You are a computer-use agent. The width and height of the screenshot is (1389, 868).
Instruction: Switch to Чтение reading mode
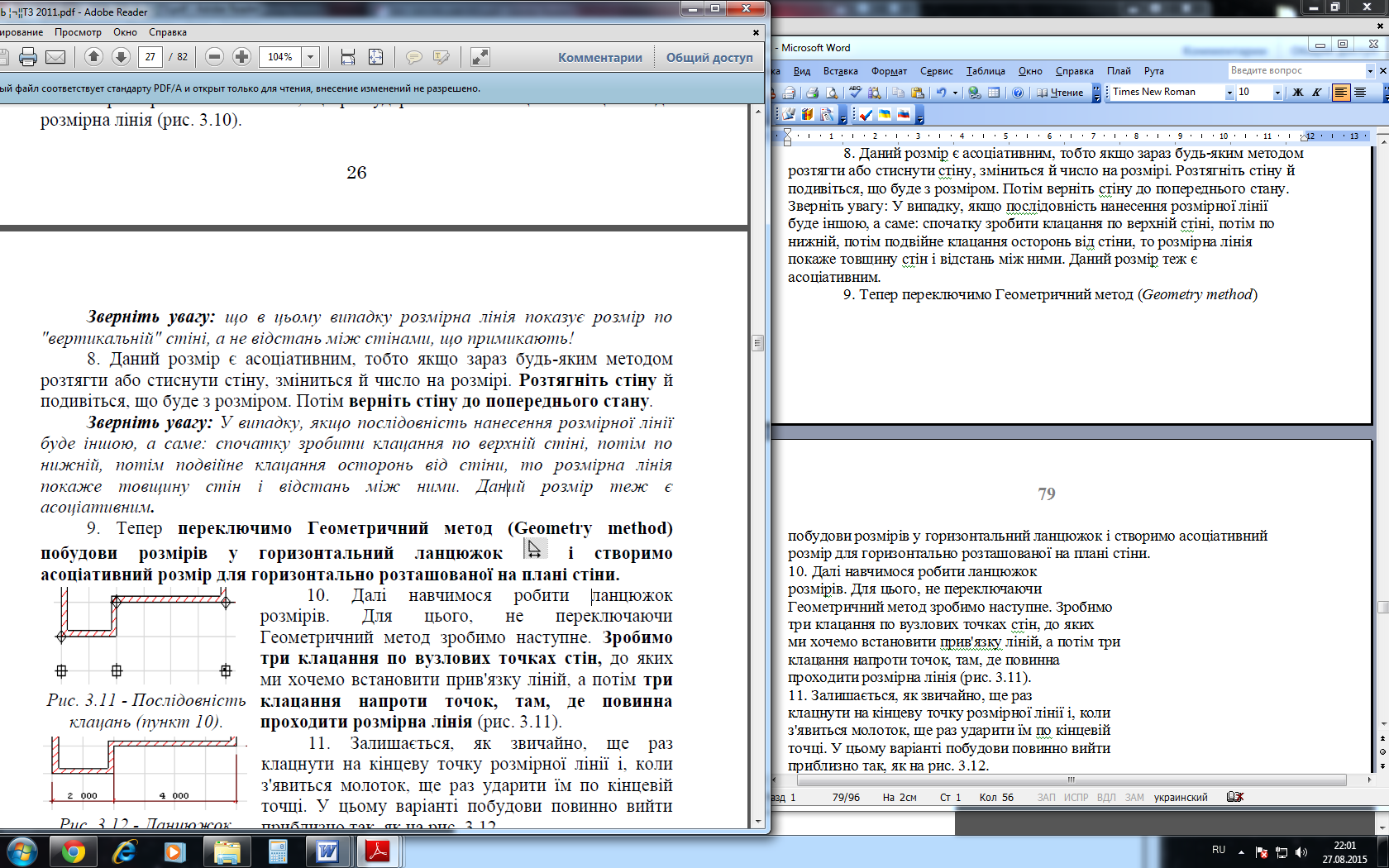[x=1060, y=93]
